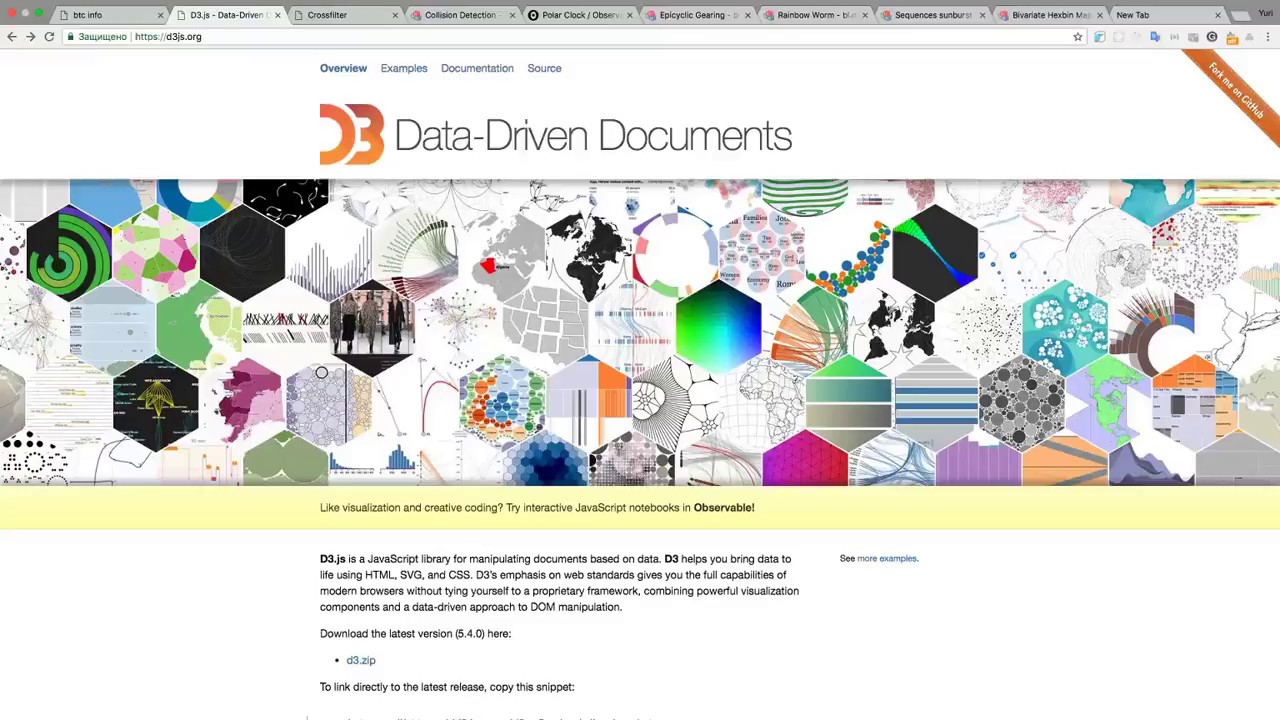Open the teal hexagon with white bubble clusters
Screen dimensions: 1280x720
point(1065,326)
